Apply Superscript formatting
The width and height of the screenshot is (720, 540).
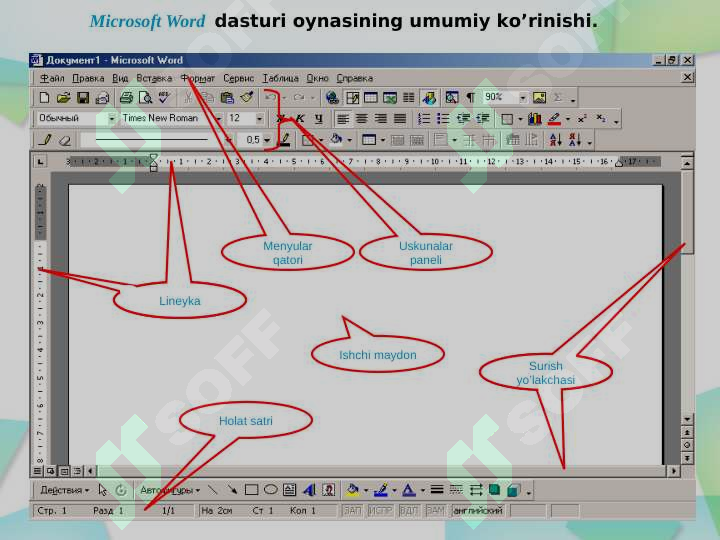tap(582, 119)
